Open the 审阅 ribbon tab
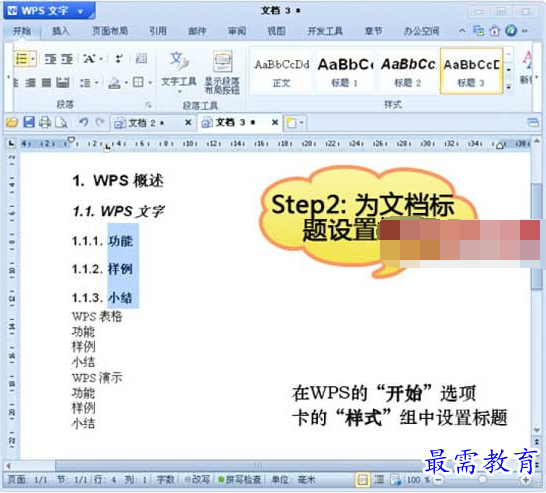Viewport: 546px width, 493px height. (237, 31)
